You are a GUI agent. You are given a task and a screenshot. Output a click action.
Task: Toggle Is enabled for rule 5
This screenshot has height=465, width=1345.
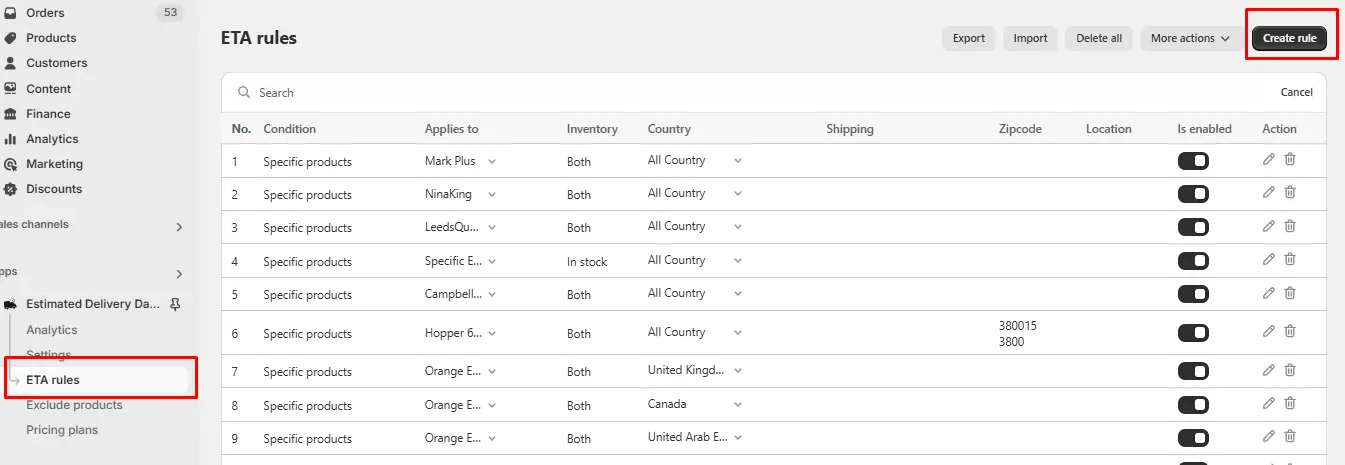point(1193,295)
